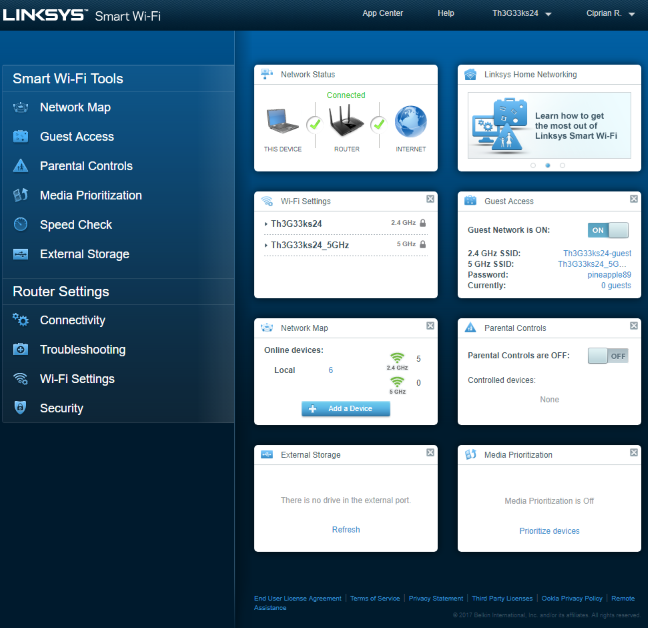Click Parental Controls warning icon in sidebar
This screenshot has width=648, height=628.
[x=20, y=166]
